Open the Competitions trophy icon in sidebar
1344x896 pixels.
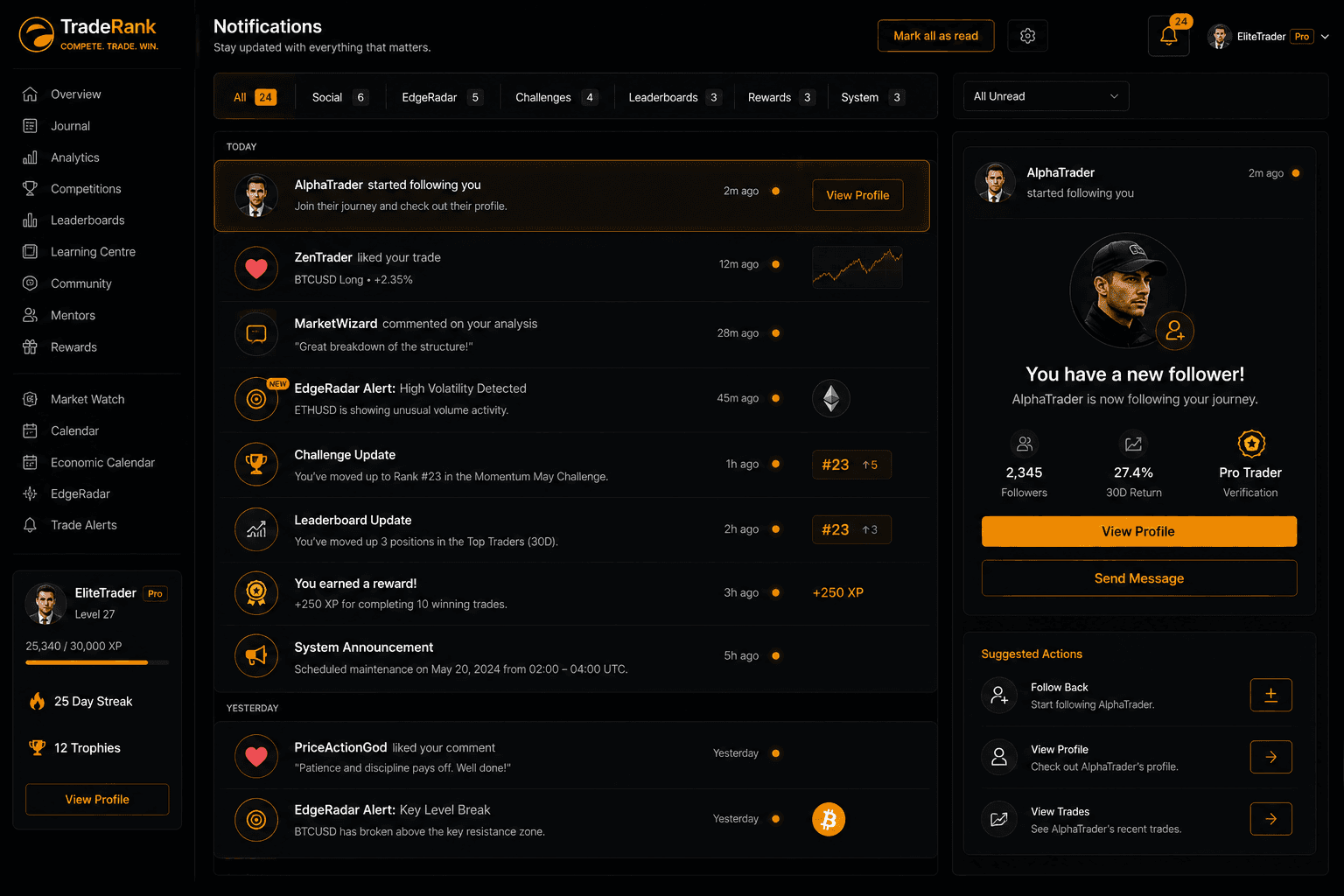[x=30, y=188]
